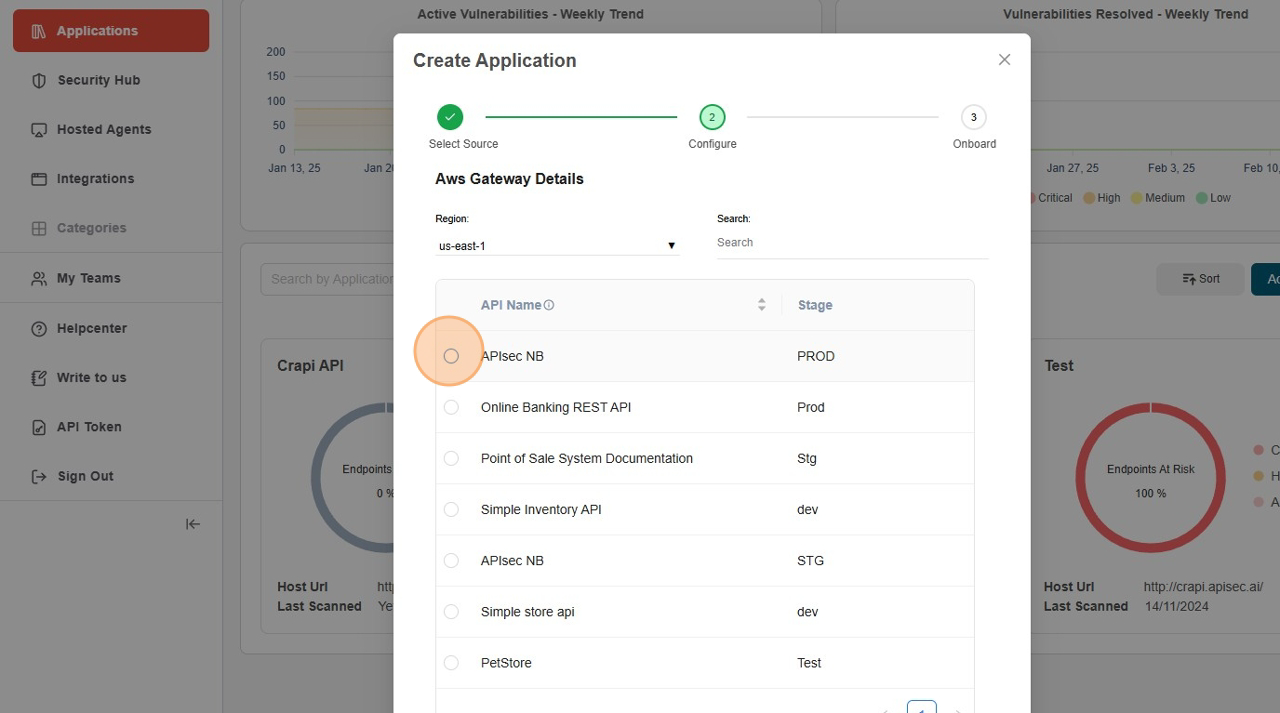
Task: Click the Hosted Agents icon in sidebar
Action: coord(39,130)
